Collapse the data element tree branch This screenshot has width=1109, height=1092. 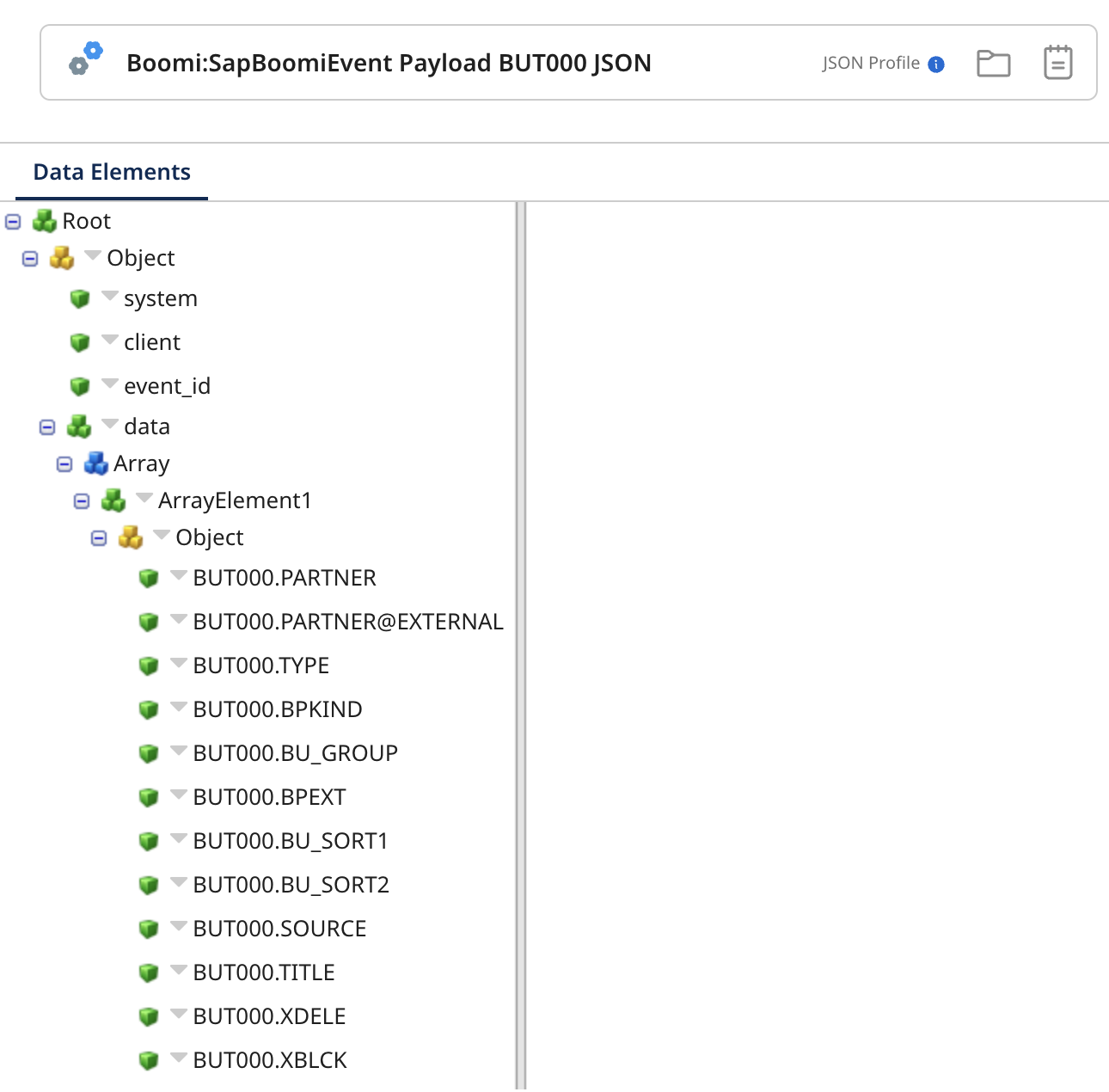46,426
